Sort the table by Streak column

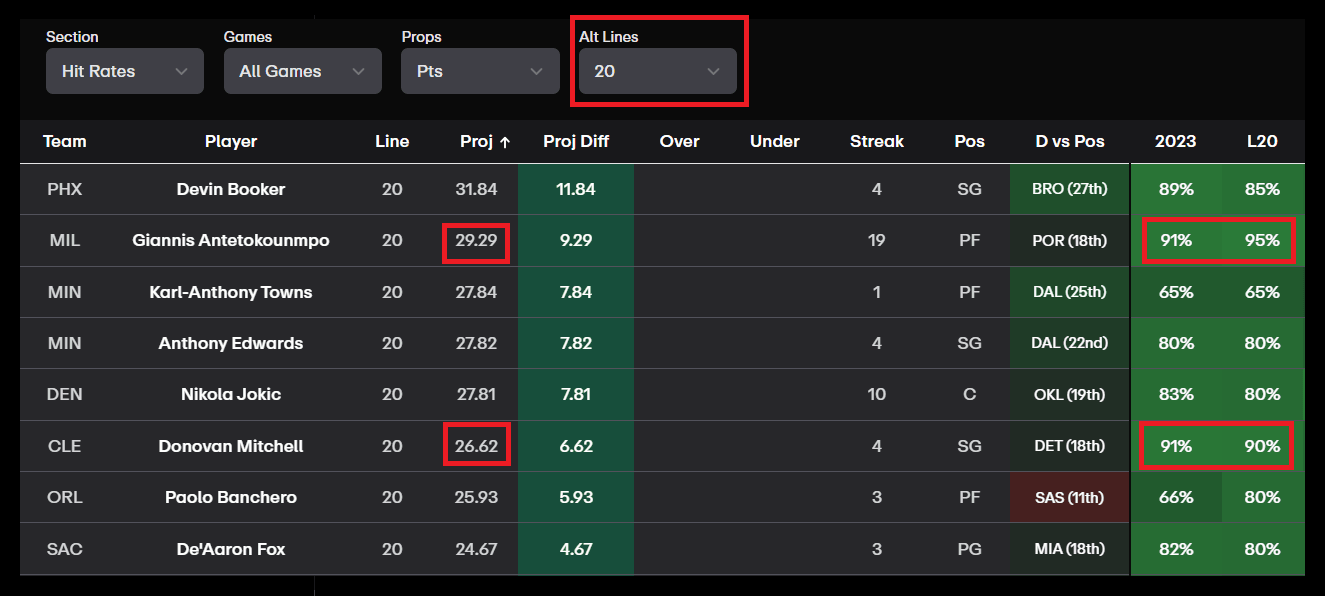[877, 142]
